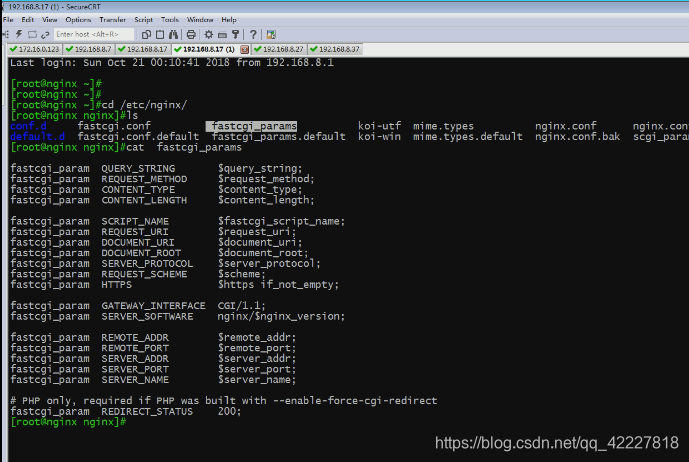The height and width of the screenshot is (462, 689).
Task: Switch to the 192.168.8.27 session tab
Action: point(279,49)
